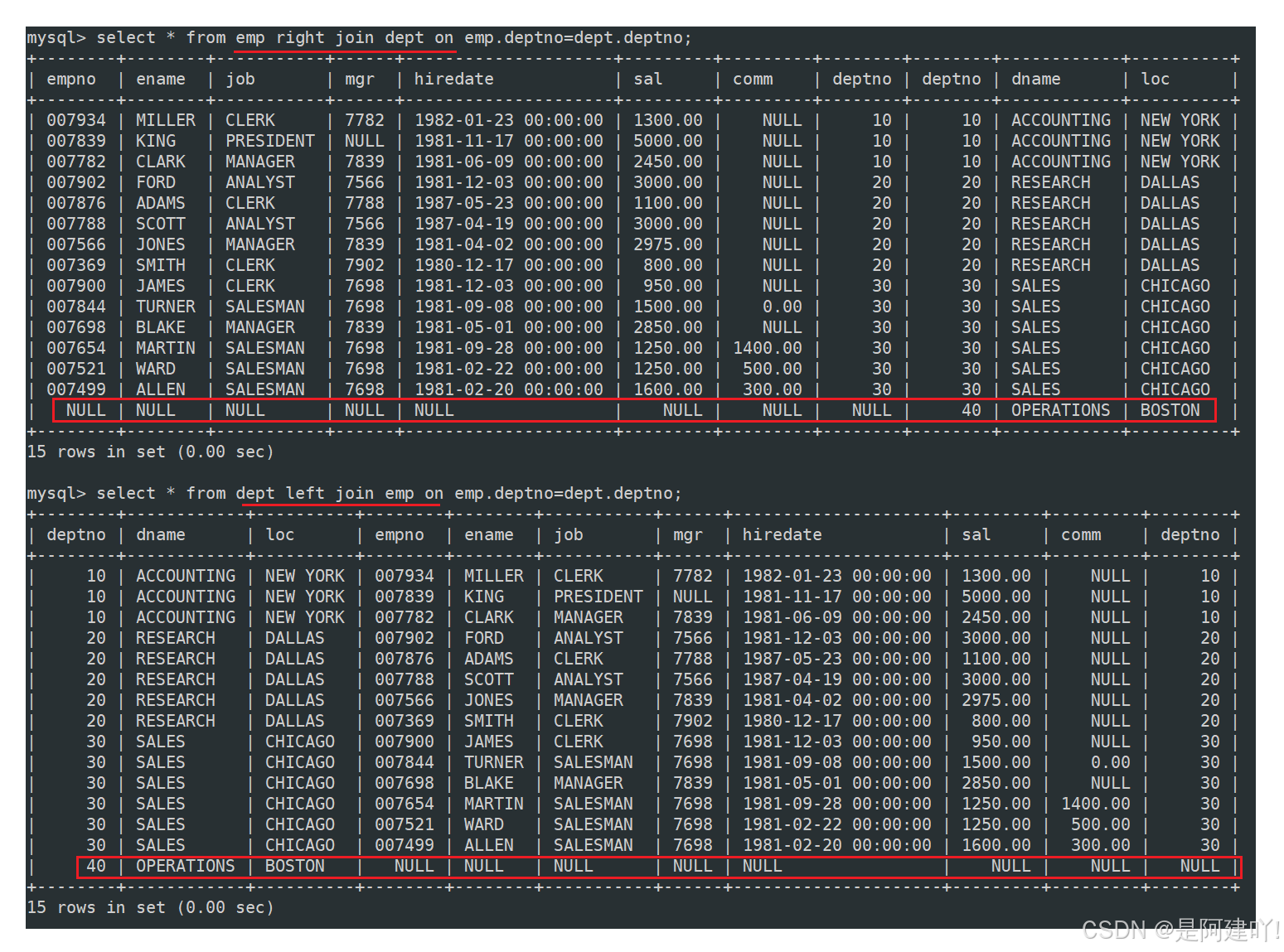Click 500.00 comm in left join result
The image size is (1284, 952).
[1101, 825]
